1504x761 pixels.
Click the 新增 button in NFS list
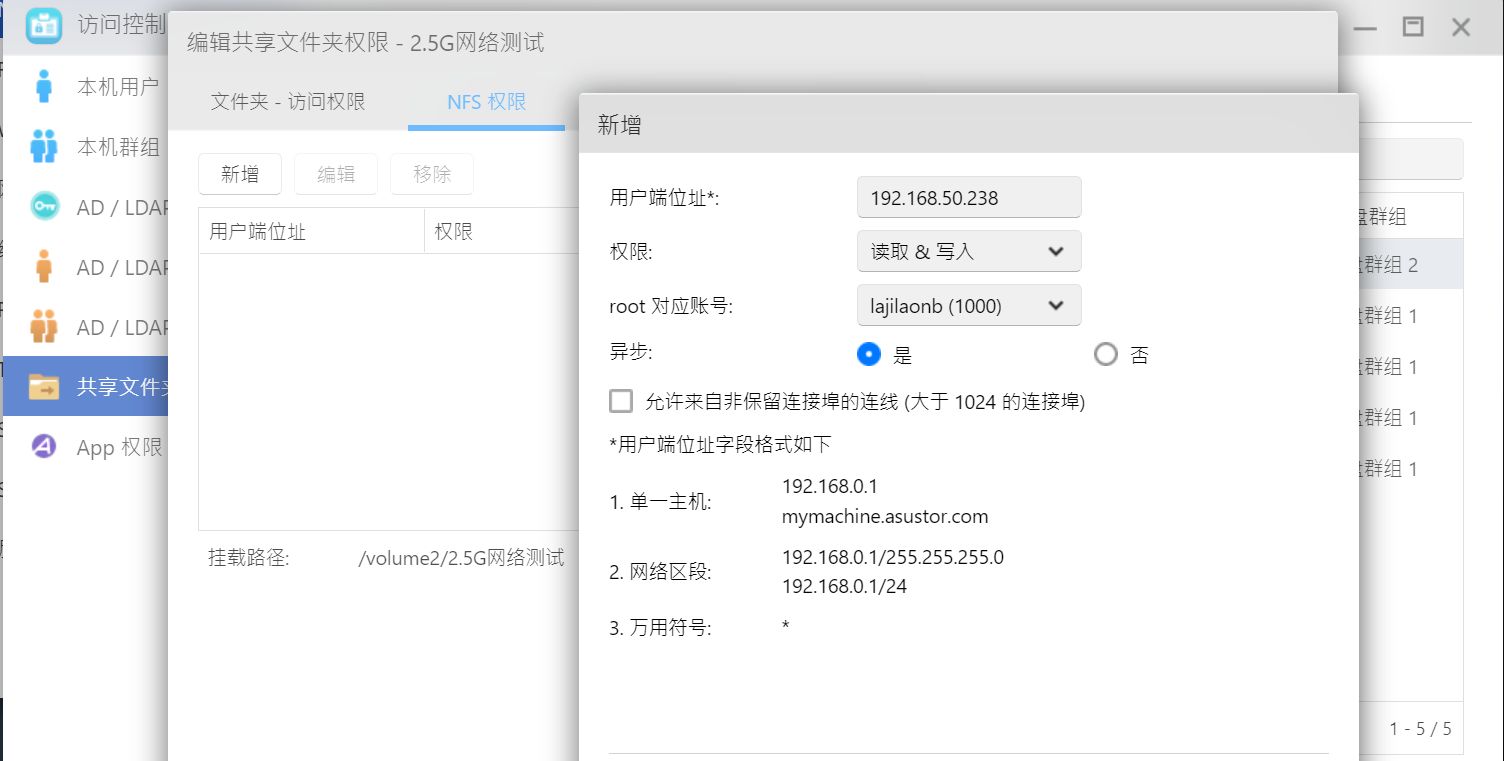(x=240, y=174)
